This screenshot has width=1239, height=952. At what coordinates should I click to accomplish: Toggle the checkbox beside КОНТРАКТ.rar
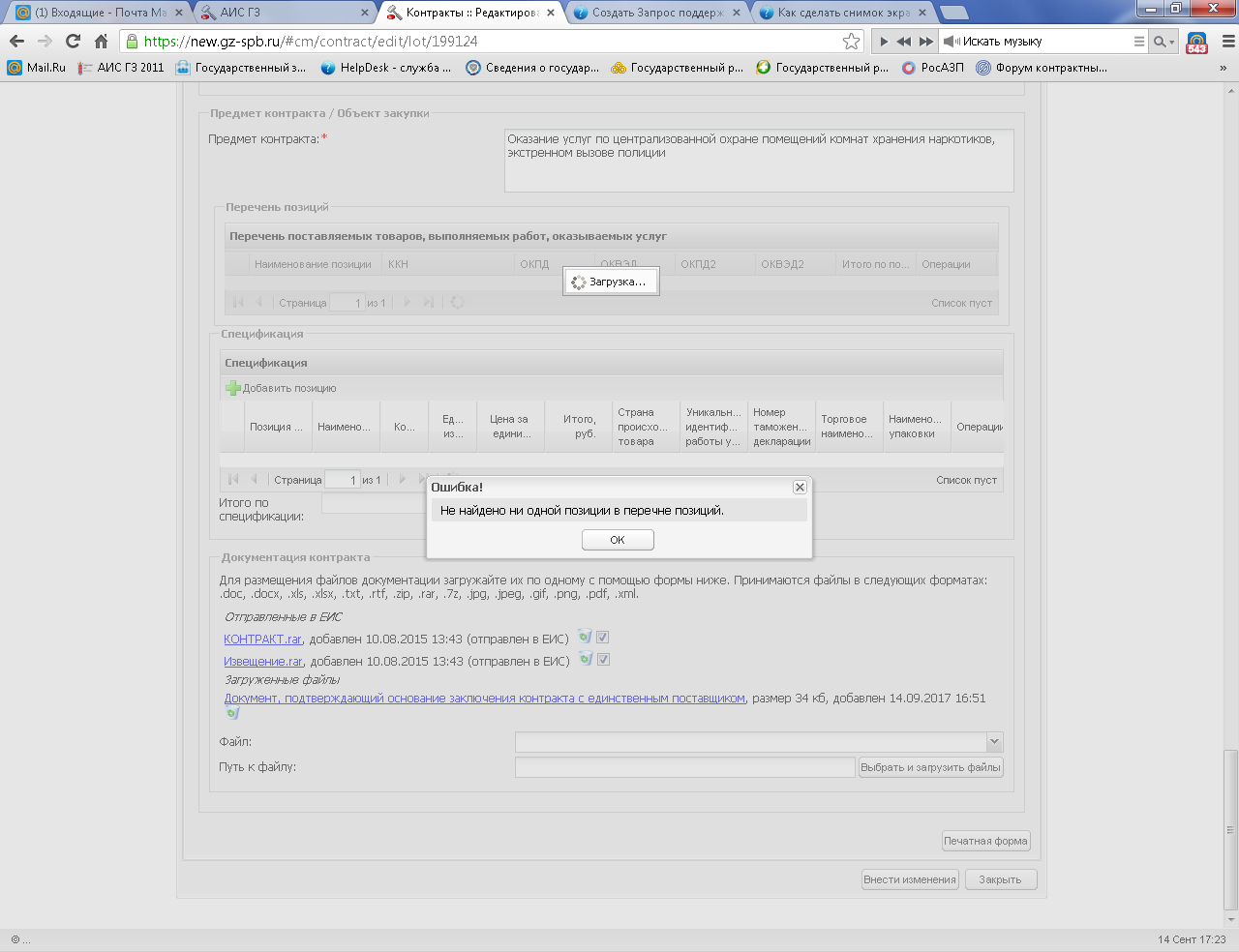click(x=603, y=638)
